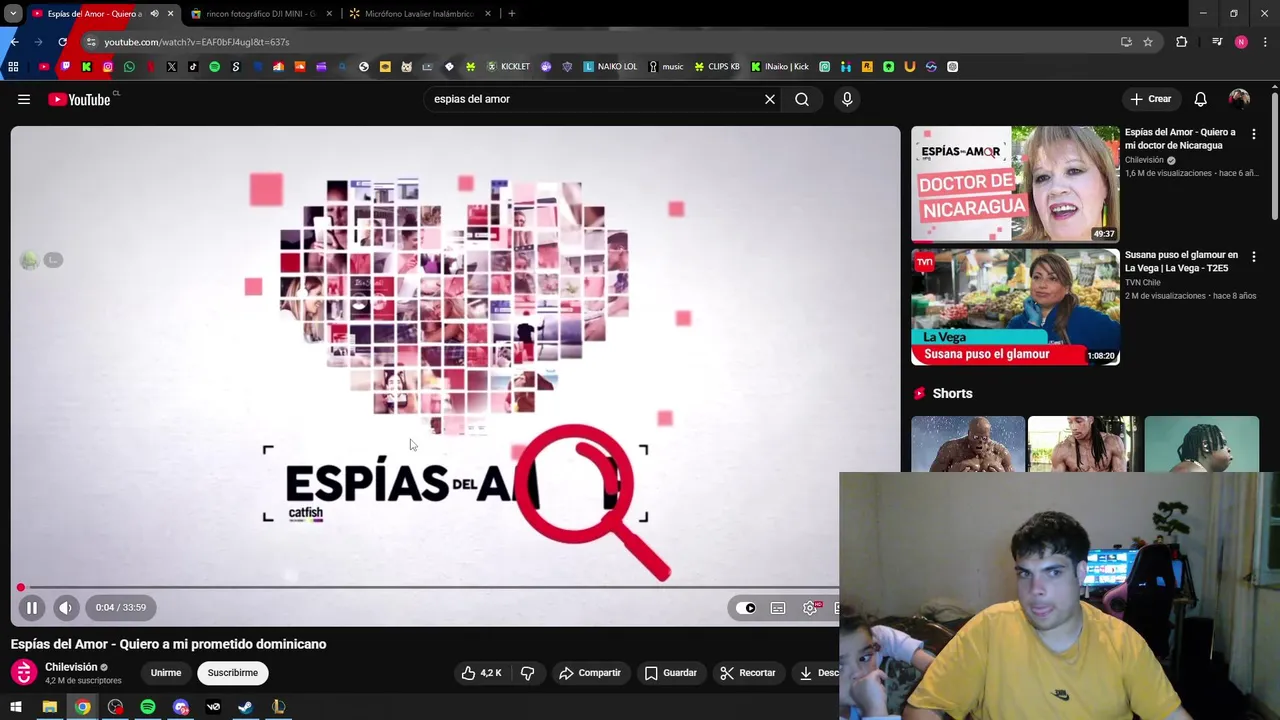Click the Guardar button

point(671,673)
